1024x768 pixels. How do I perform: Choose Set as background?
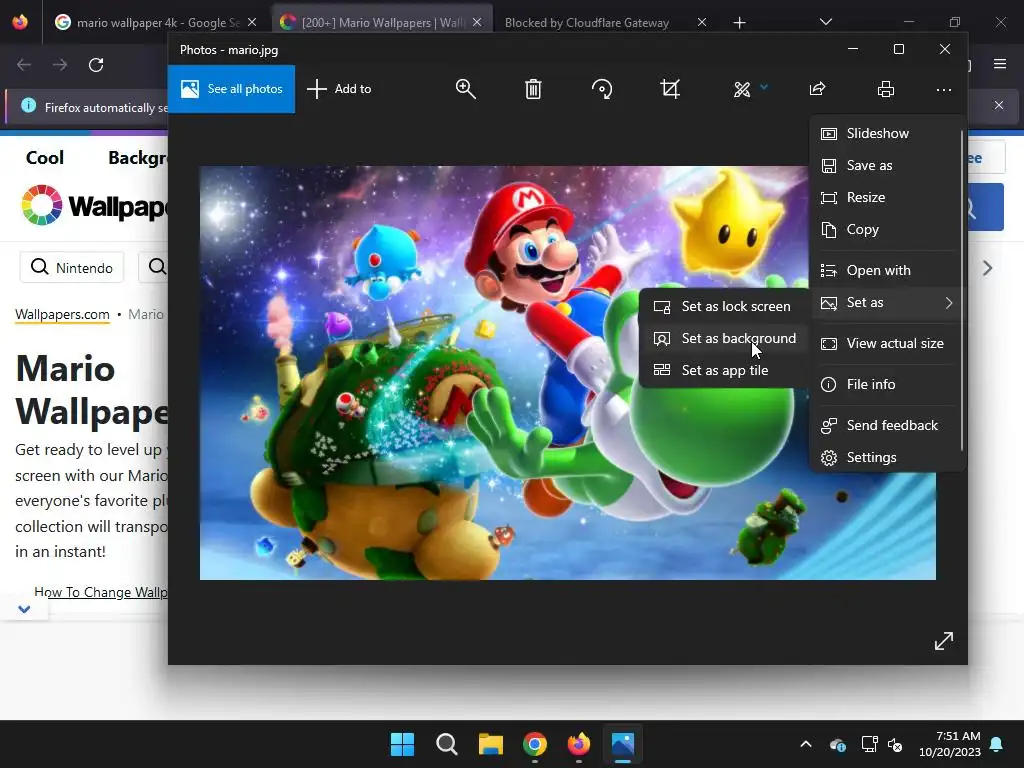coord(724,338)
